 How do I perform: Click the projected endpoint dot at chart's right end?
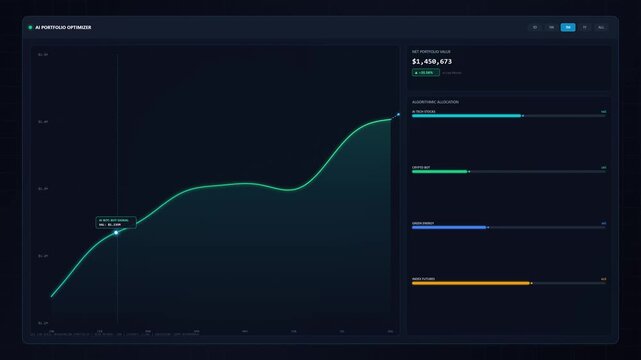point(398,114)
